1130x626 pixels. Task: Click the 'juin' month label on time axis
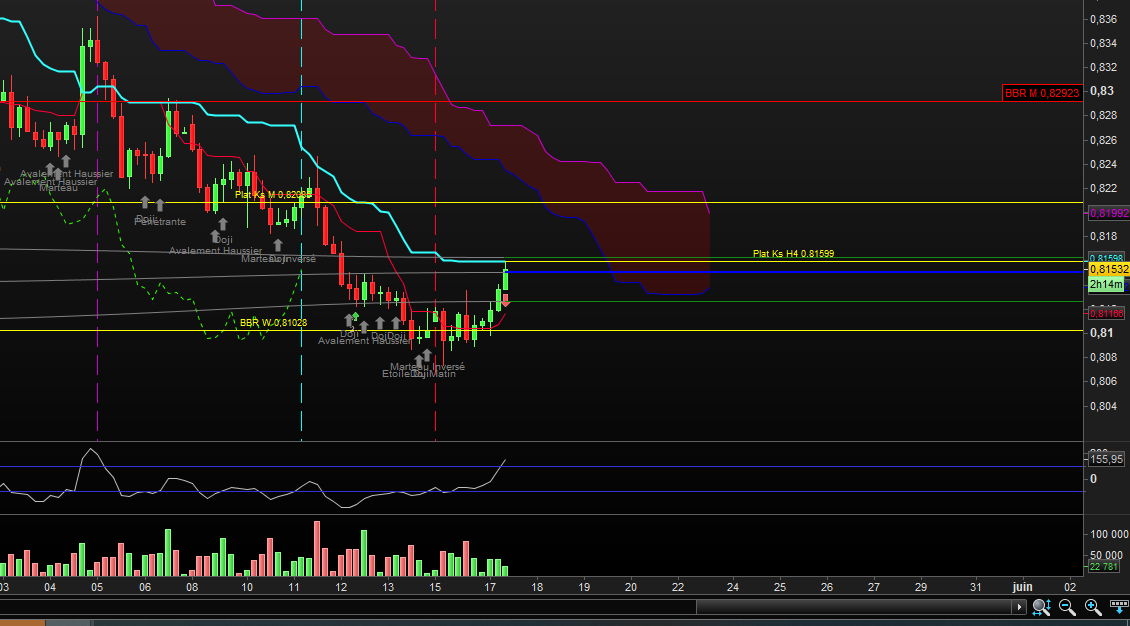[x=1022, y=585]
